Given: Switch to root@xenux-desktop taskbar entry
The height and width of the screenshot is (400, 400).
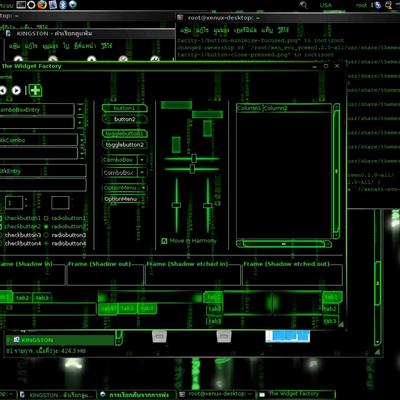Looking at the screenshot, I should coord(217,394).
